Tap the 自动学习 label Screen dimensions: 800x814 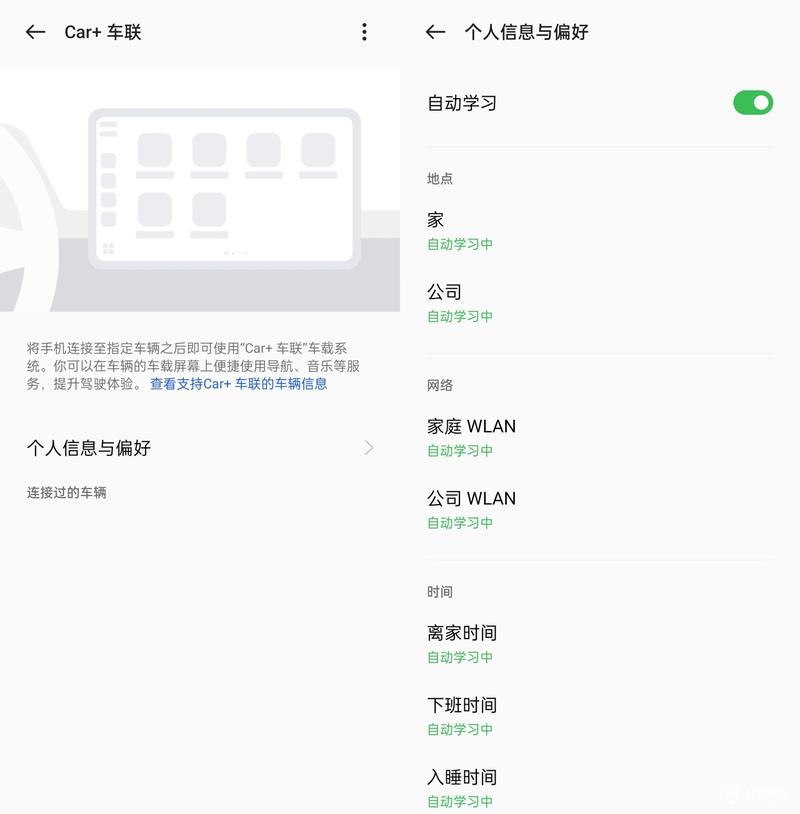coord(462,103)
